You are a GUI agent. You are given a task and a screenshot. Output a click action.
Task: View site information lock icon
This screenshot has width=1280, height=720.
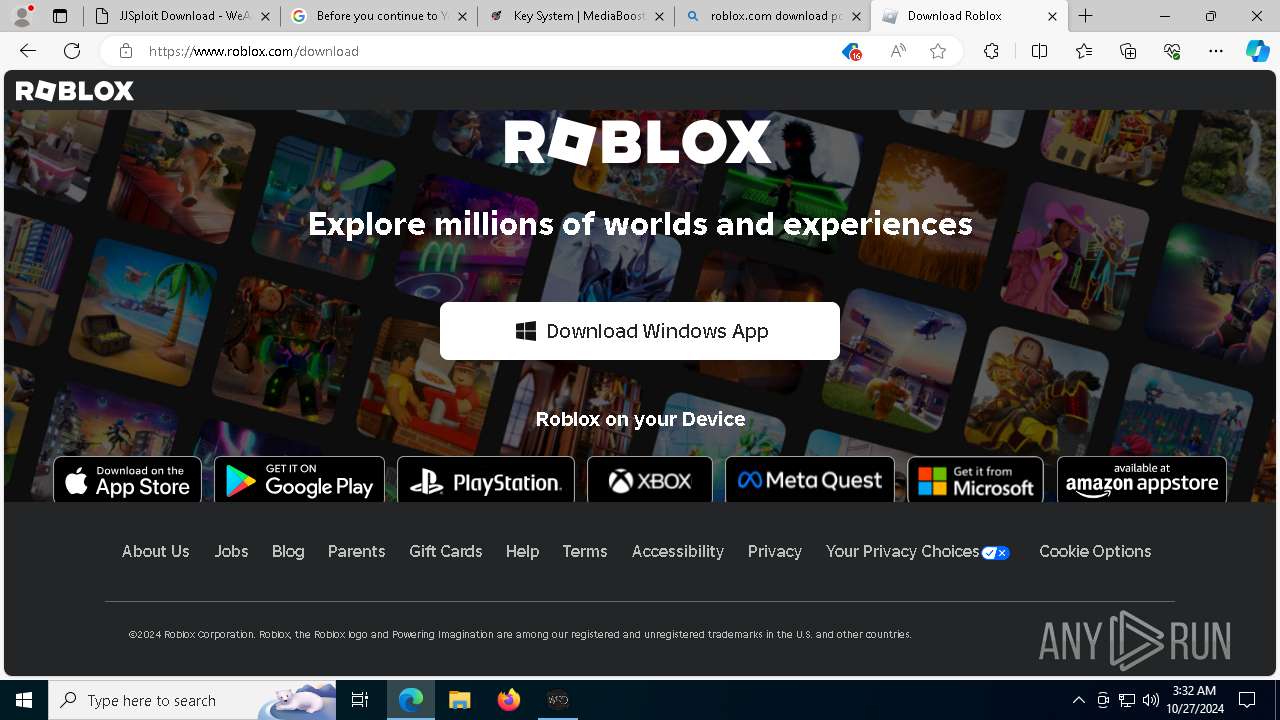click(x=126, y=51)
